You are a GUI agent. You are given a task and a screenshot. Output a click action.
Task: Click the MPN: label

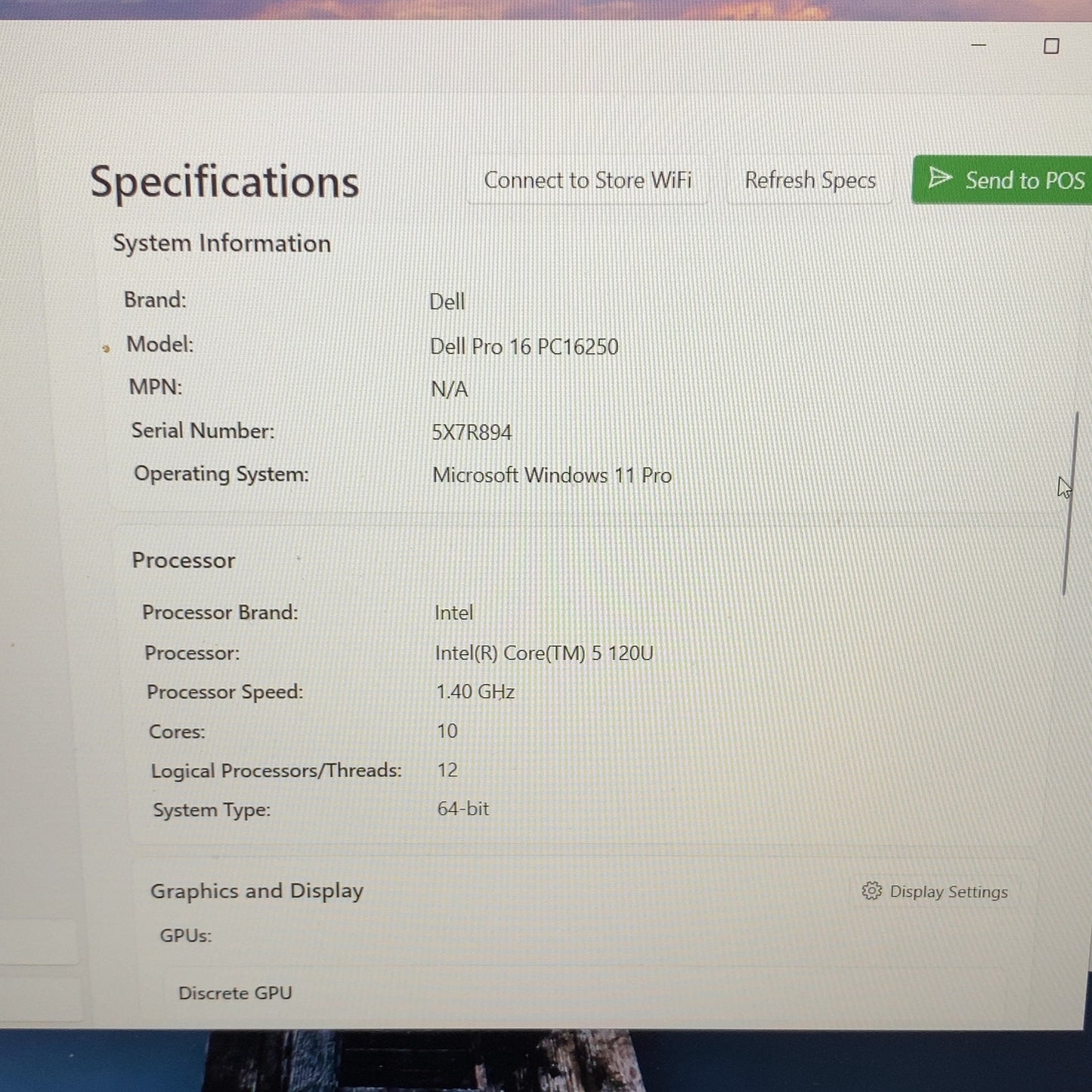tap(156, 387)
